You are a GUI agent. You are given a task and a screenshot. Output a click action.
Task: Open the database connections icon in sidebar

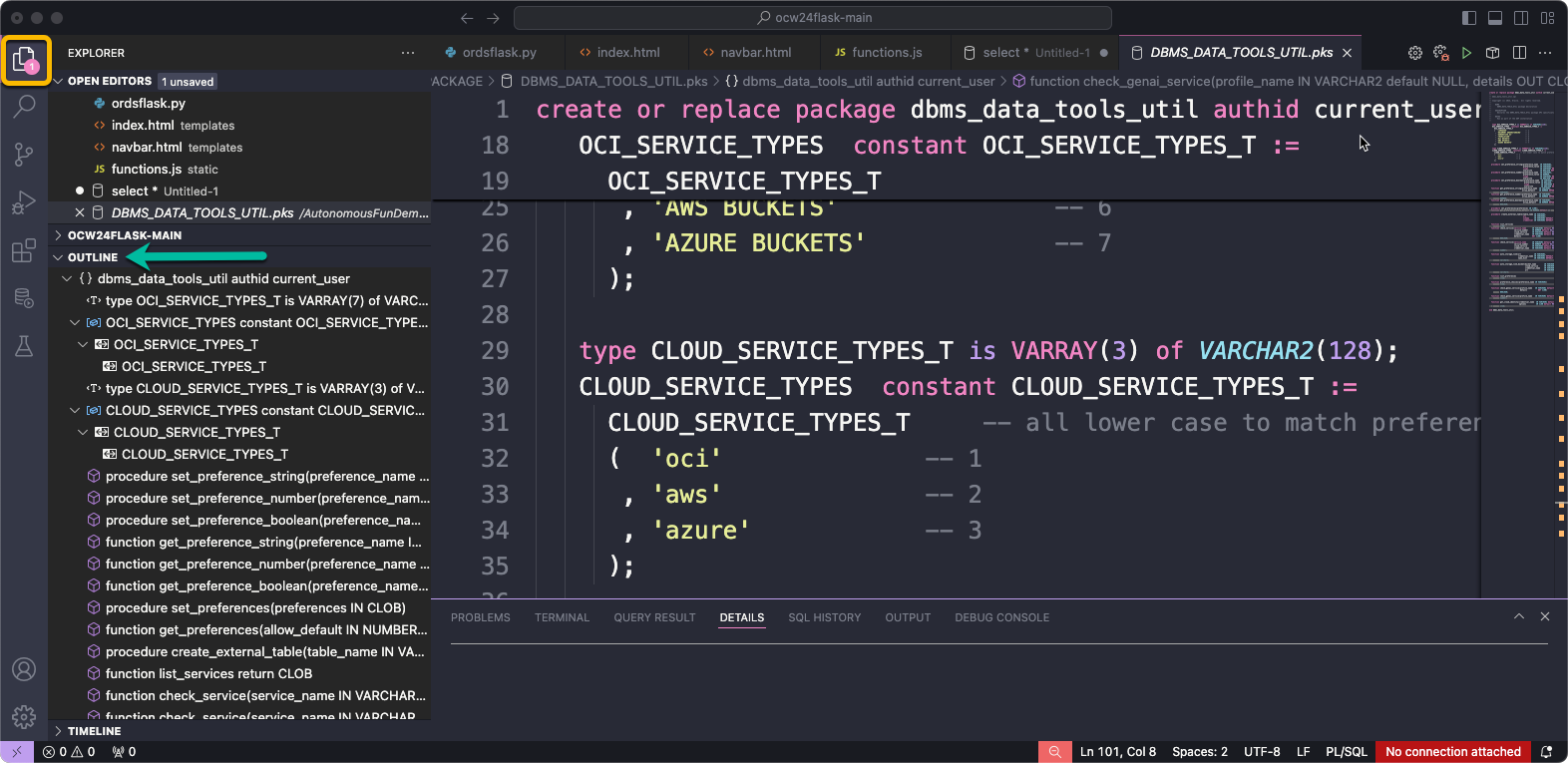click(x=24, y=298)
